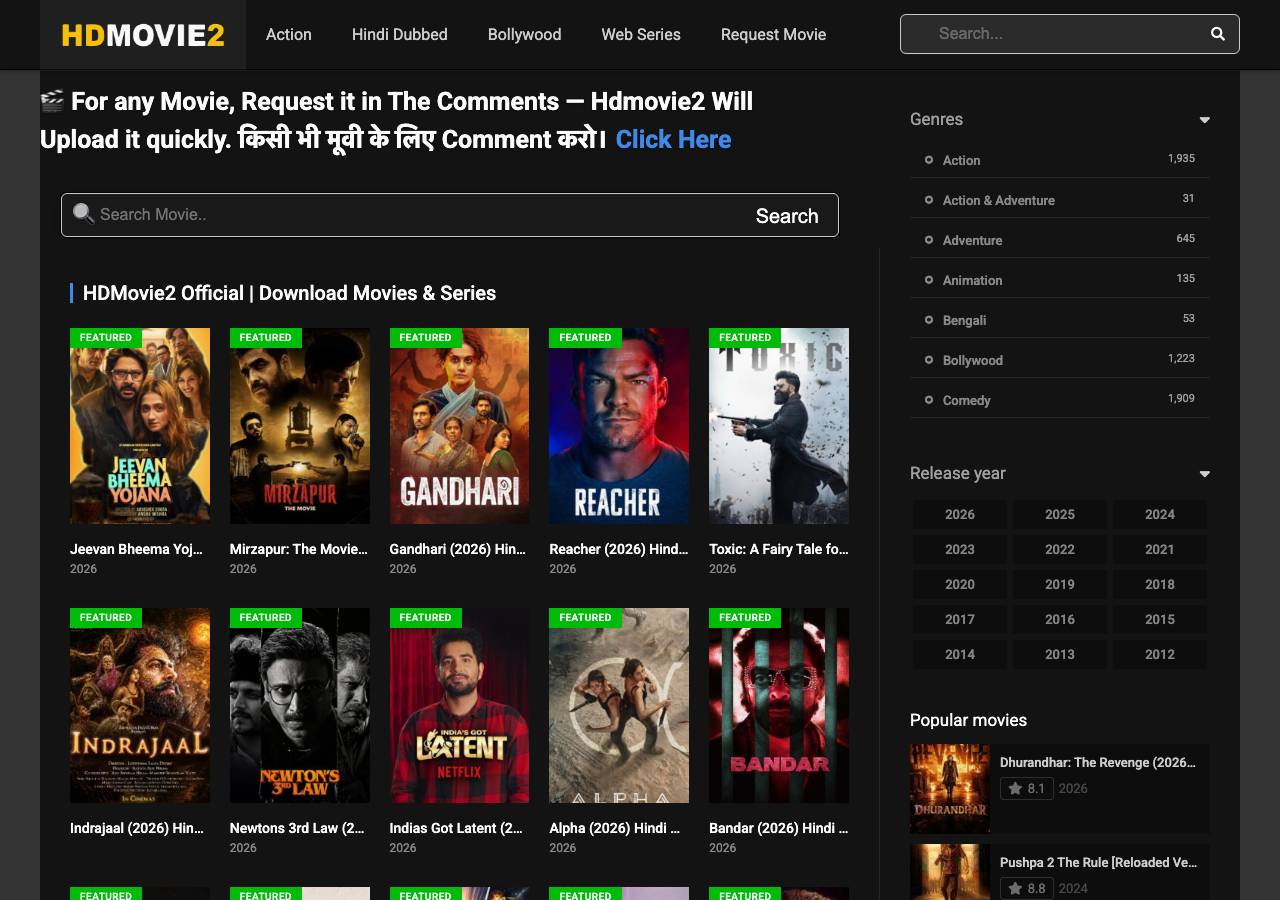This screenshot has width=1280, height=900.
Task: Open the Gandhari (2026) title link
Action: tap(456, 549)
